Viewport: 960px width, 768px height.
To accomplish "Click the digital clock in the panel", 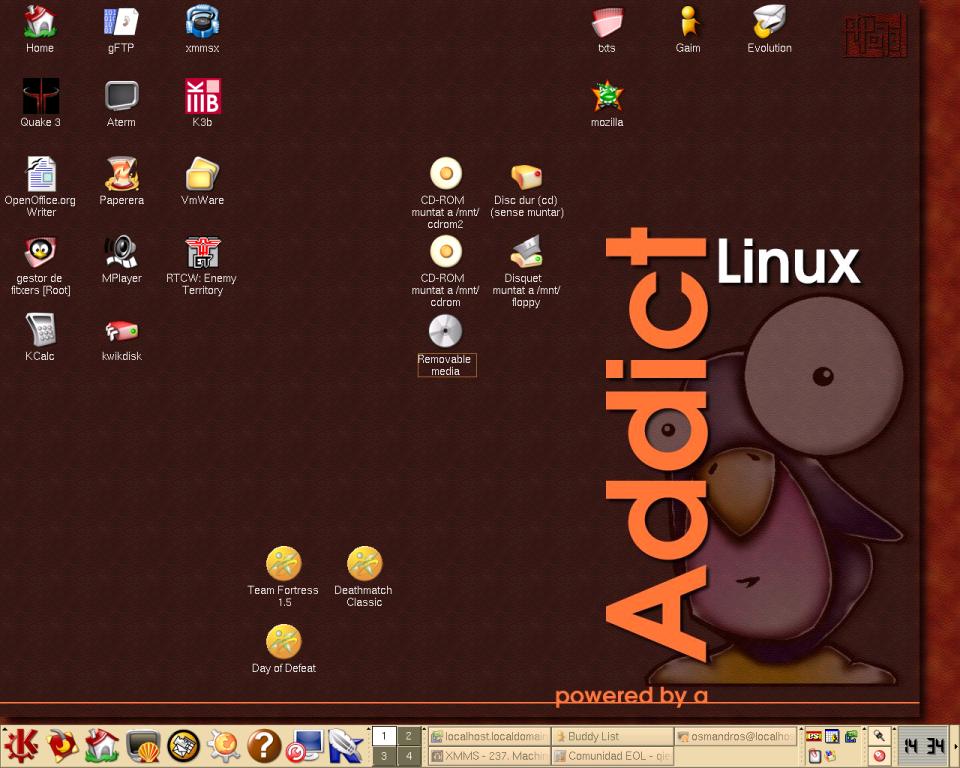I will click(923, 746).
